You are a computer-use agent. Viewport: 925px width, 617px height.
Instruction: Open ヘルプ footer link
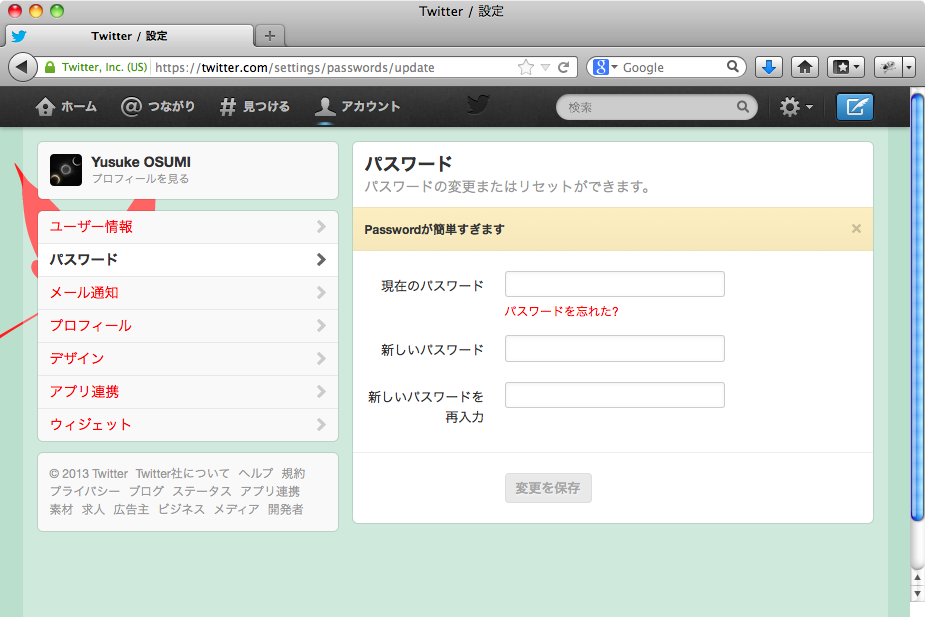click(256, 474)
